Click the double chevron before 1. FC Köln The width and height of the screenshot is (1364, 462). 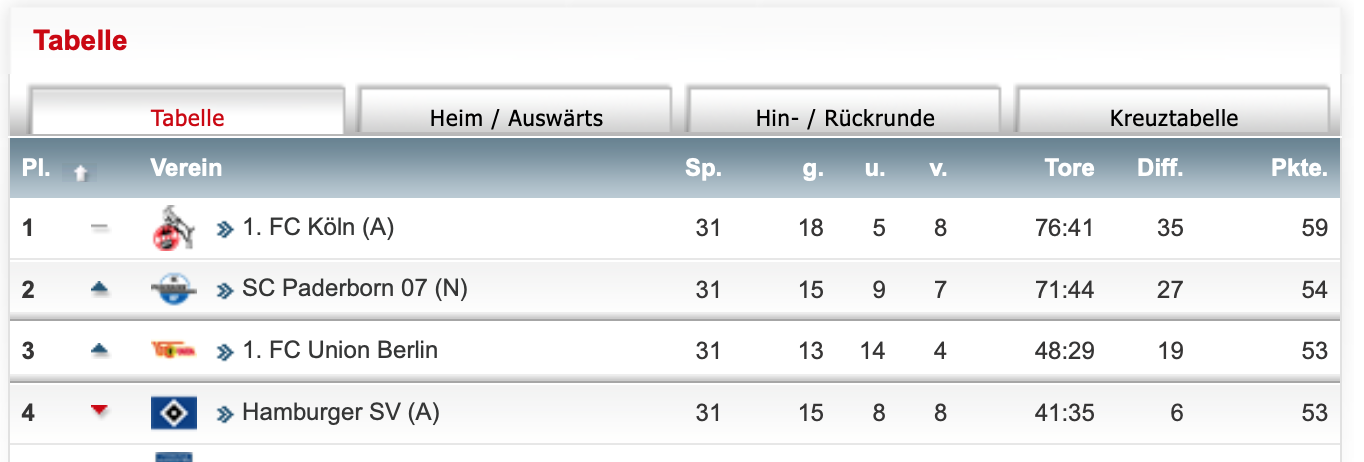[225, 229]
